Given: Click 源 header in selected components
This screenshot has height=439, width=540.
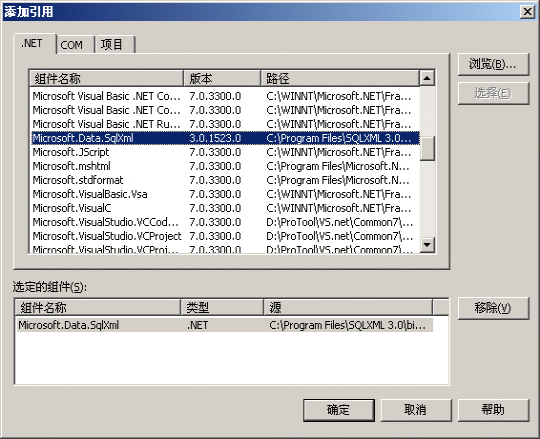Looking at the screenshot, I should tap(348, 307).
